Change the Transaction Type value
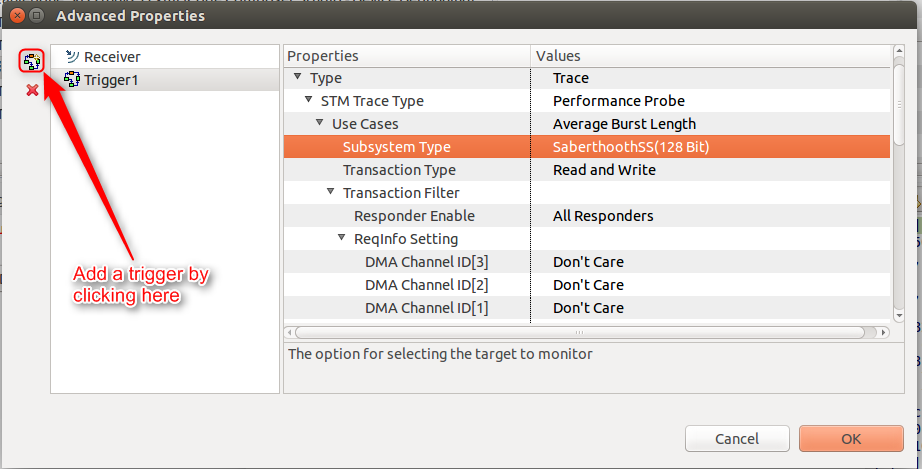 pos(710,170)
